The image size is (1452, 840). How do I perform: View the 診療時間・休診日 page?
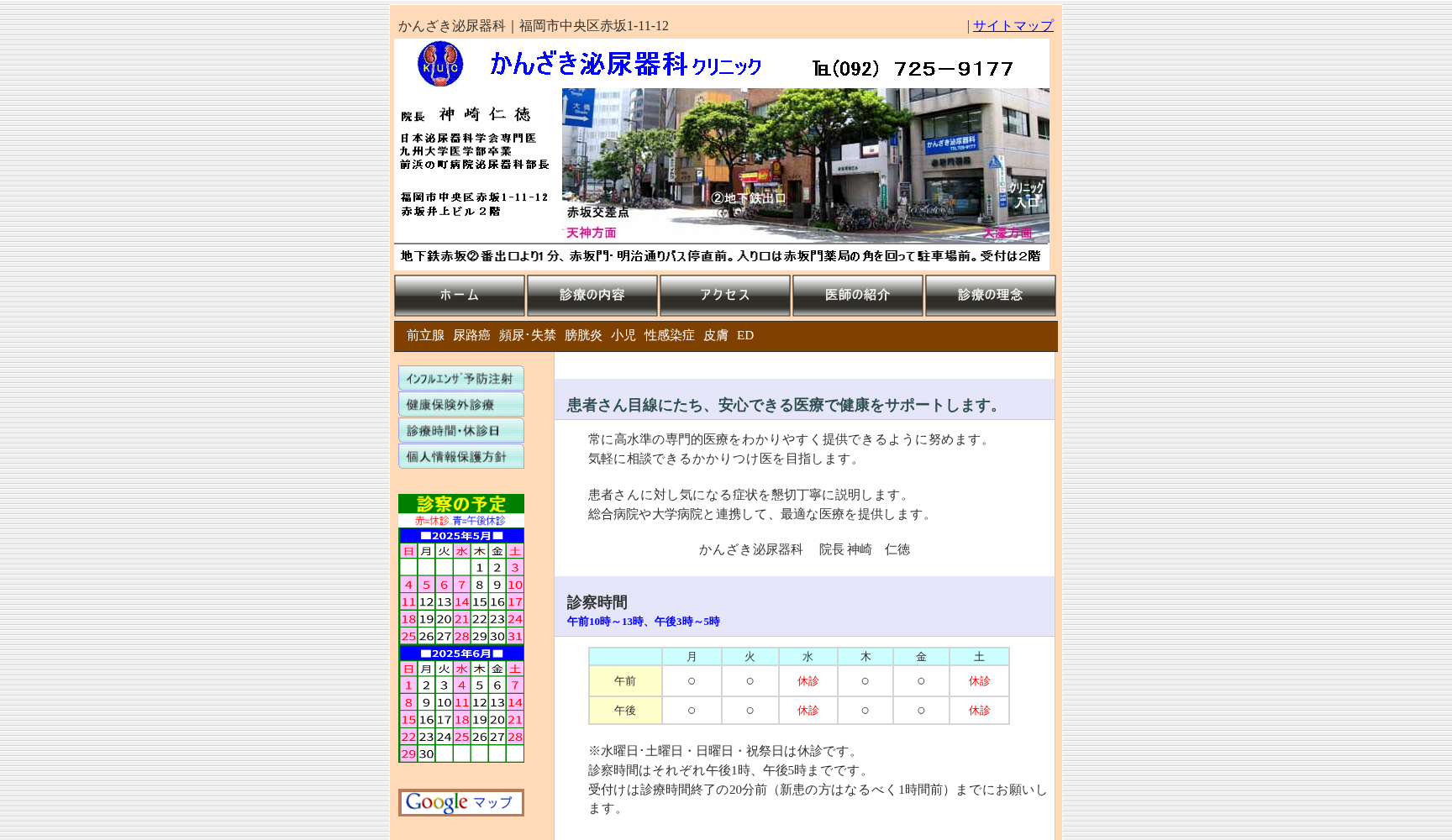[460, 430]
